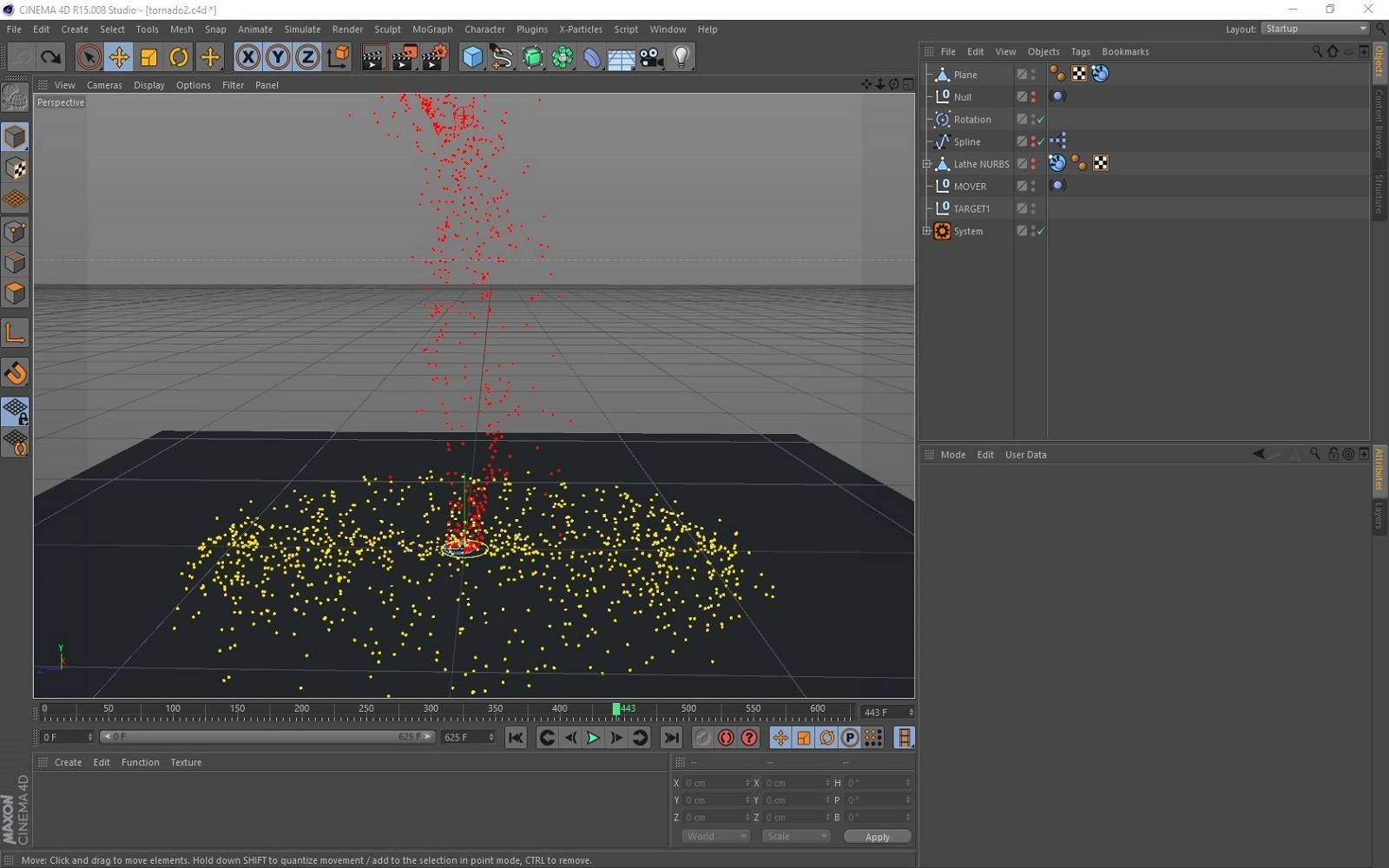Click the Redo arrow icon

pyautogui.click(x=51, y=57)
